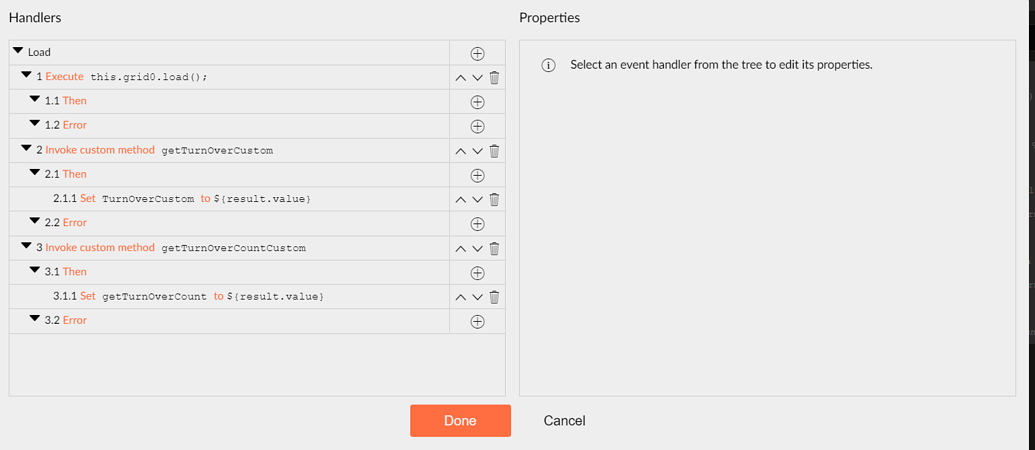The height and width of the screenshot is (450, 1035).
Task: Select Invoke custom method getTurnOverCustom row
Action: [229, 150]
